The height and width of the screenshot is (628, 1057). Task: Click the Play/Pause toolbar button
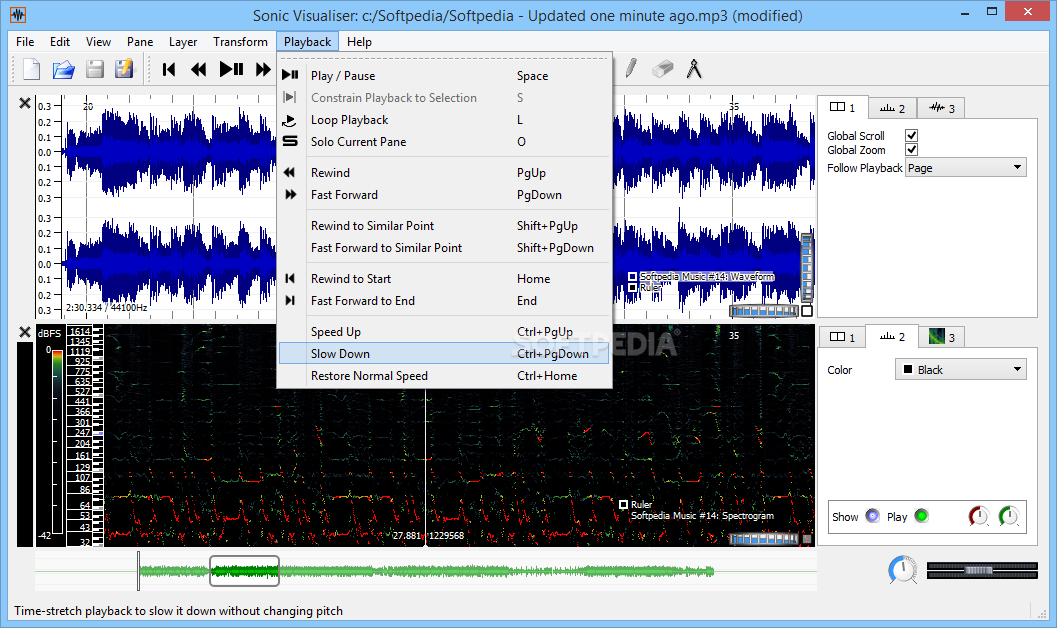(x=231, y=69)
